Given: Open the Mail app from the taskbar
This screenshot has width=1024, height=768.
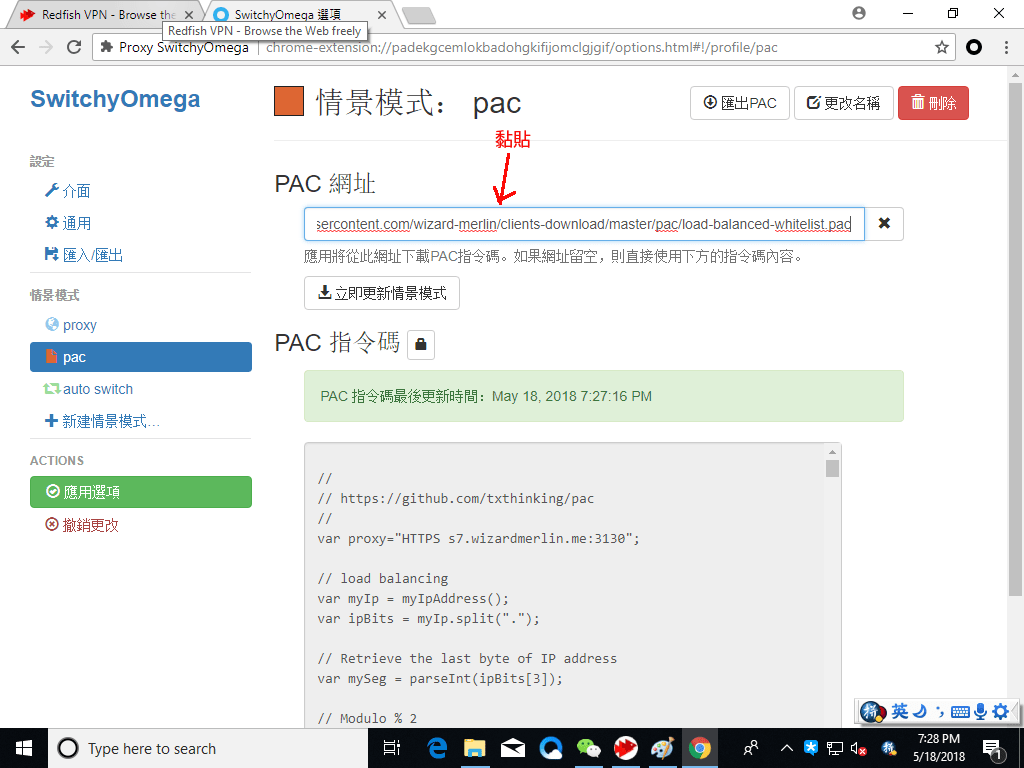Looking at the screenshot, I should (x=513, y=748).
